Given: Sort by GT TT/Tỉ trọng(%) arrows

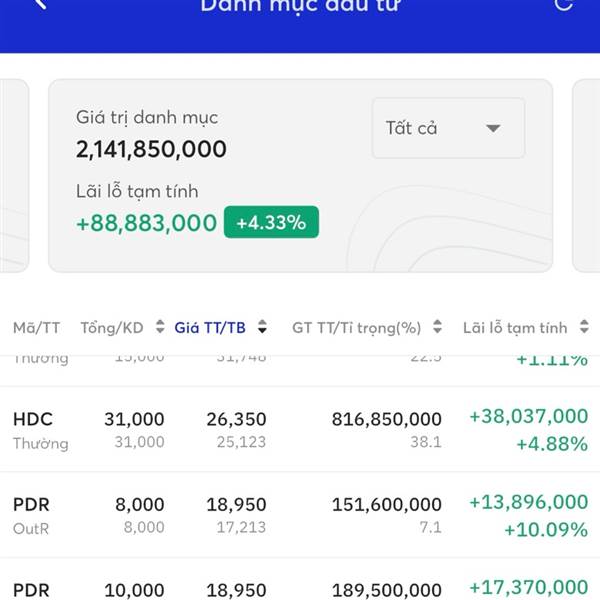Looking at the screenshot, I should click(437, 327).
